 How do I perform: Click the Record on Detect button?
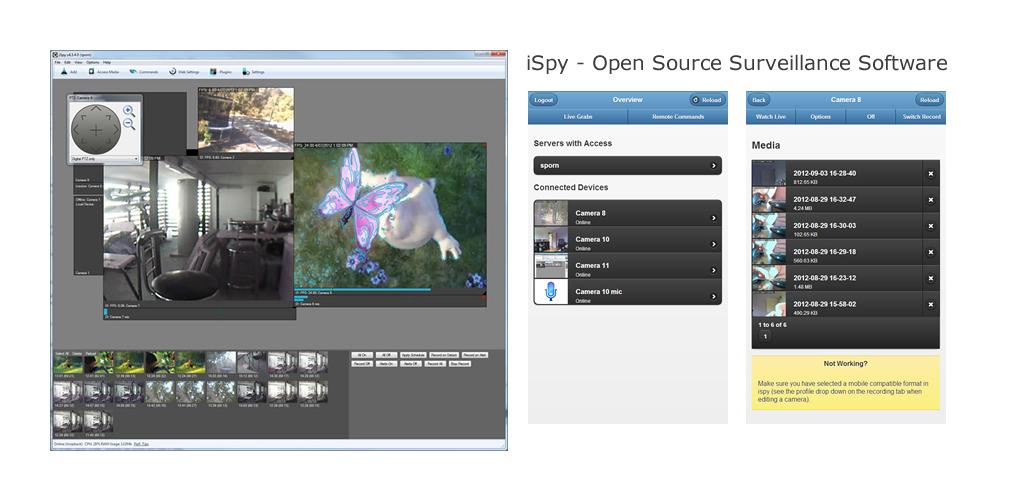443,355
